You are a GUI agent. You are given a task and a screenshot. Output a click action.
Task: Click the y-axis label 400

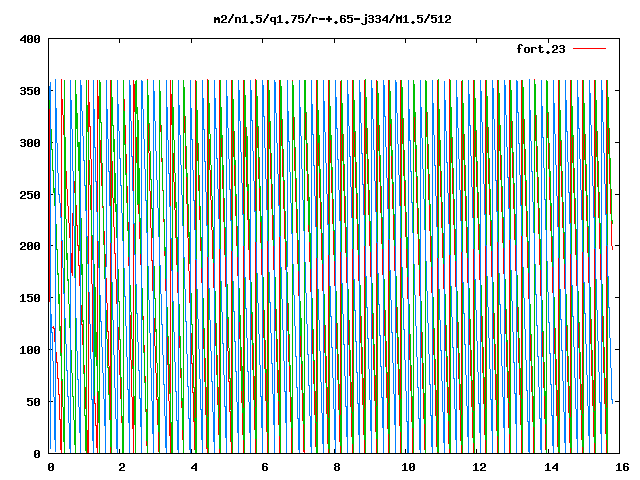30,40
